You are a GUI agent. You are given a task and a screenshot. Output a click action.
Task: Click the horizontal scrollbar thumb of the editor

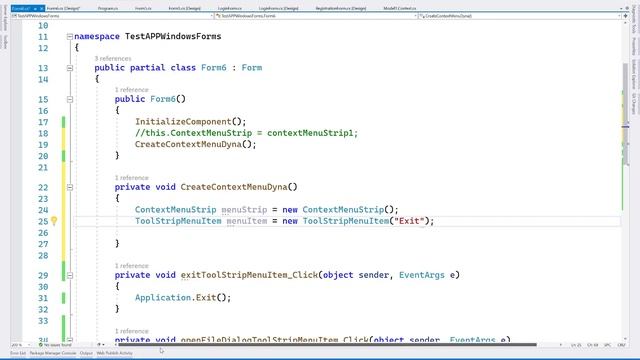pos(327,345)
